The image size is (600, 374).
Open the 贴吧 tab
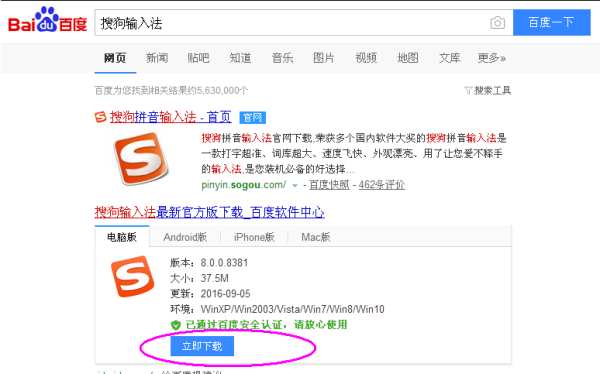[198, 58]
